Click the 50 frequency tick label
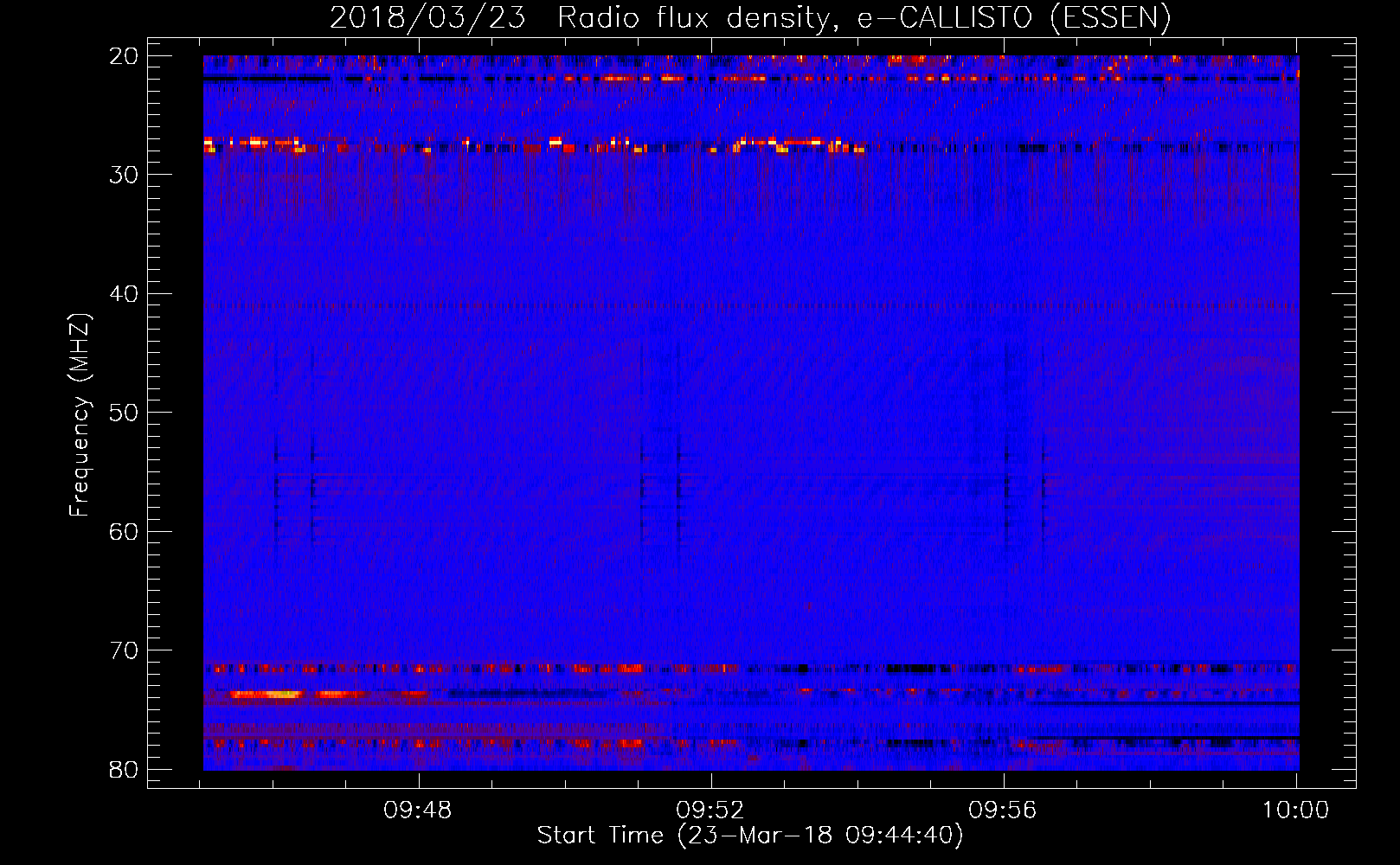The height and width of the screenshot is (865, 1400). tap(124, 413)
